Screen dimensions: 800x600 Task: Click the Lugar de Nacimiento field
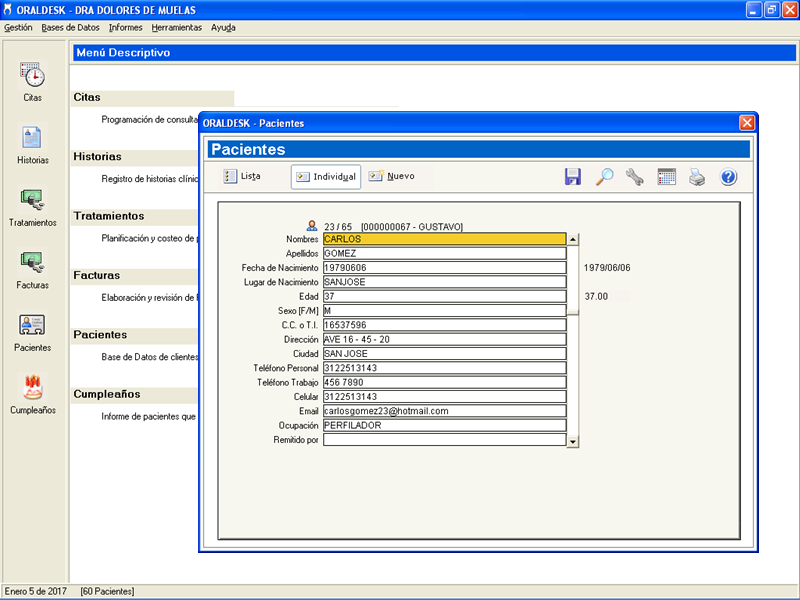tap(444, 282)
